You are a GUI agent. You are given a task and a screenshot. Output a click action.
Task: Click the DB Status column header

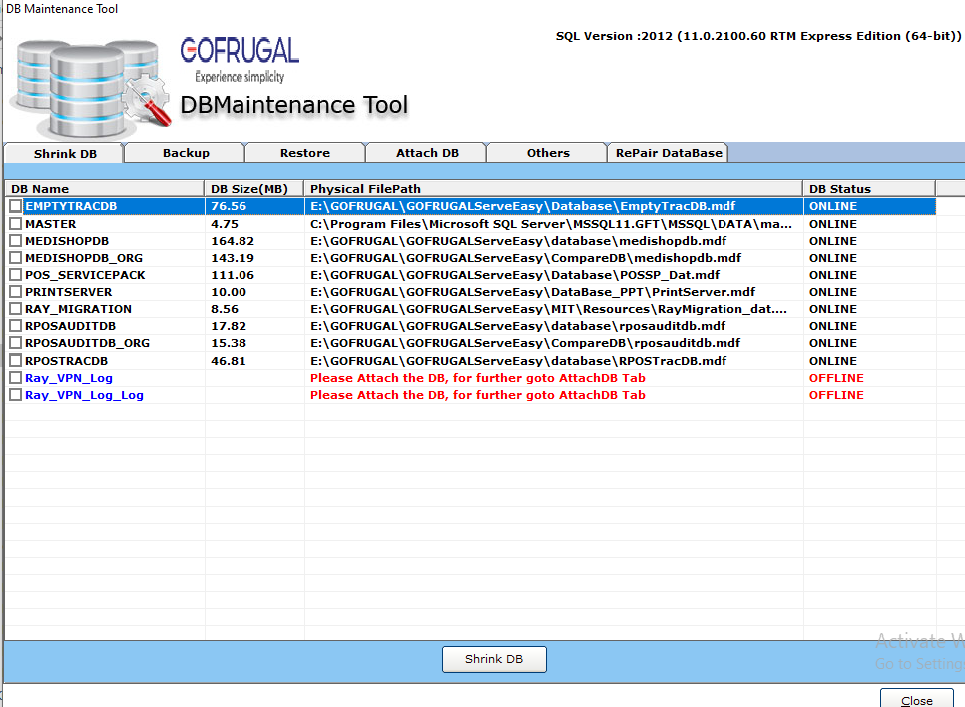(869, 188)
